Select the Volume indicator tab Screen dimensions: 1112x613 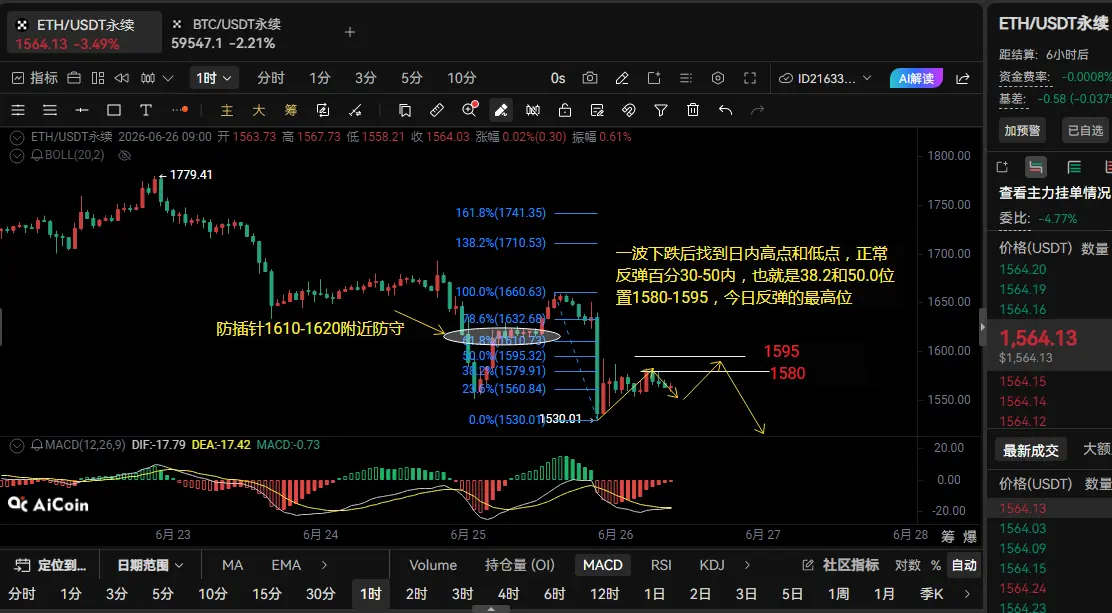click(x=433, y=565)
